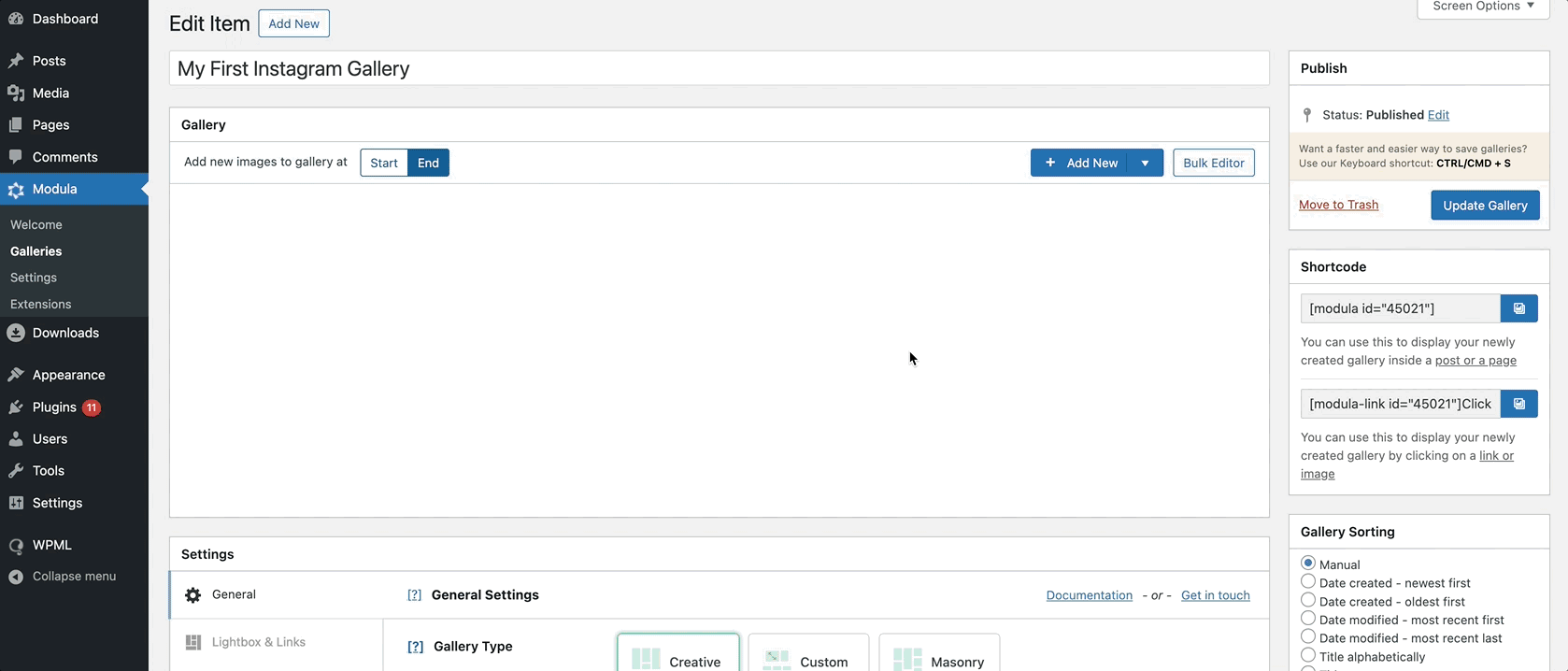Click the Plugins sidebar icon
The image size is (1568, 671).
(x=16, y=407)
